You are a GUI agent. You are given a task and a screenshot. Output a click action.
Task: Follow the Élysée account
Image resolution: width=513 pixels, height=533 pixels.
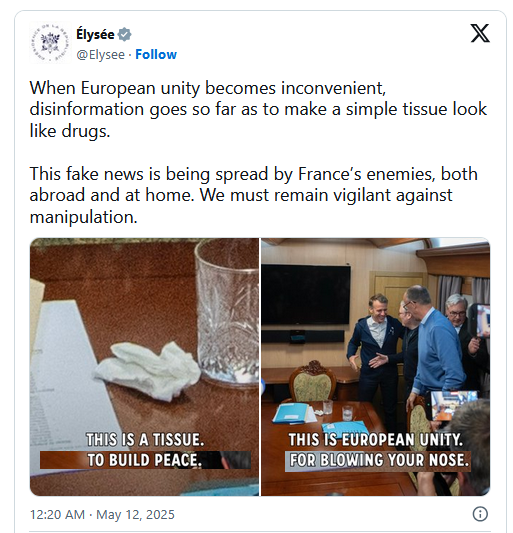pyautogui.click(x=156, y=54)
